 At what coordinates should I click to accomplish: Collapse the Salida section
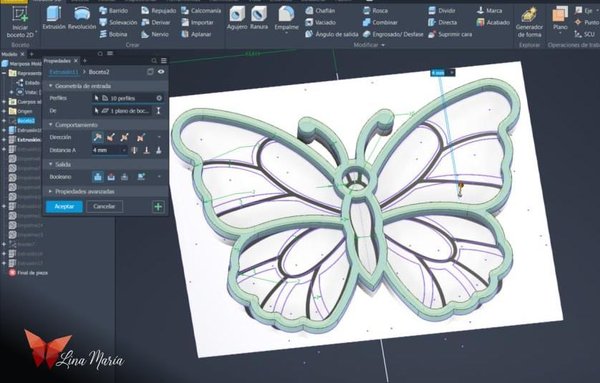pos(51,164)
